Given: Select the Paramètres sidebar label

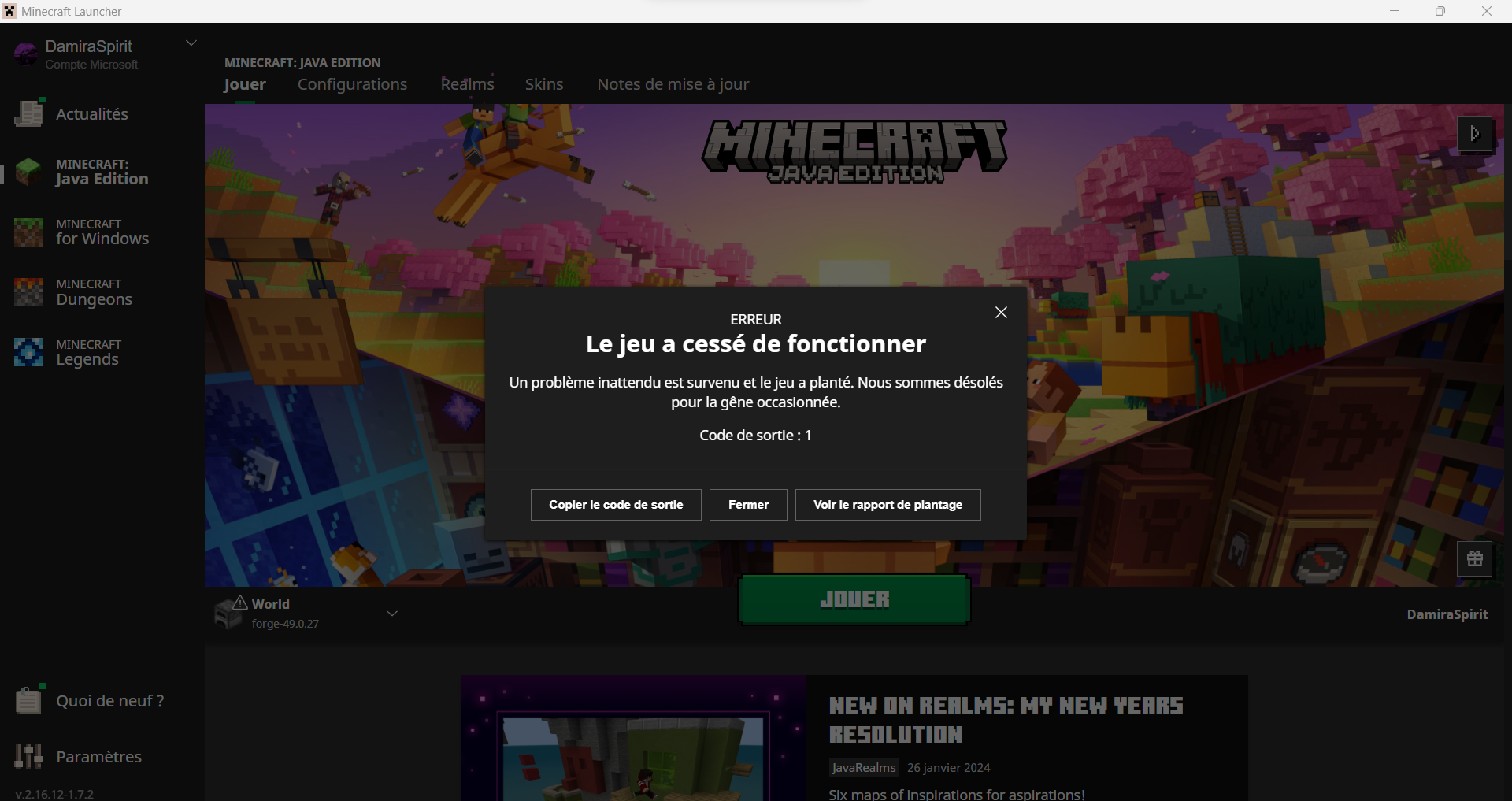Looking at the screenshot, I should [x=99, y=757].
